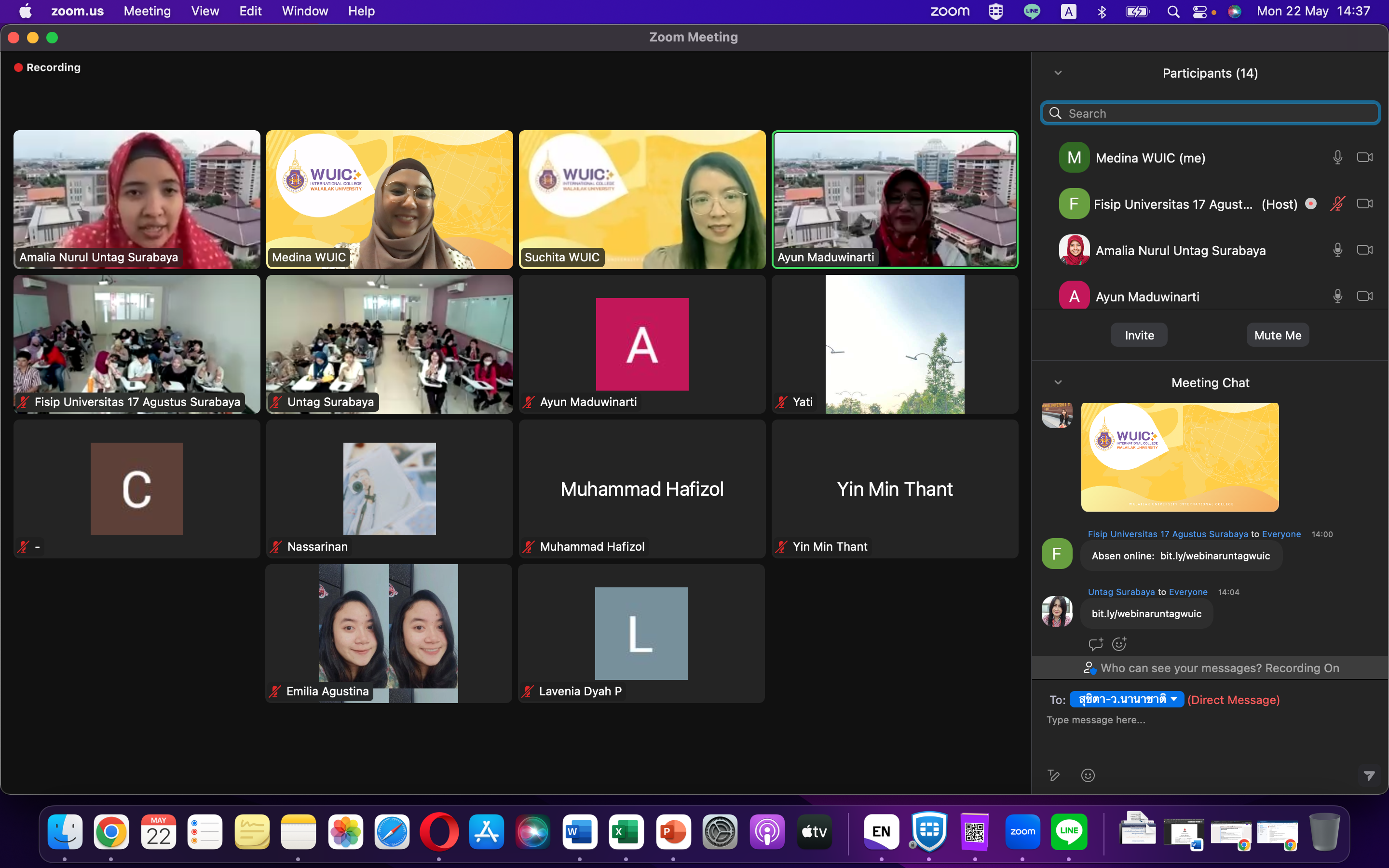
Task: Click the LINE icon in menu bar
Action: (x=1032, y=11)
